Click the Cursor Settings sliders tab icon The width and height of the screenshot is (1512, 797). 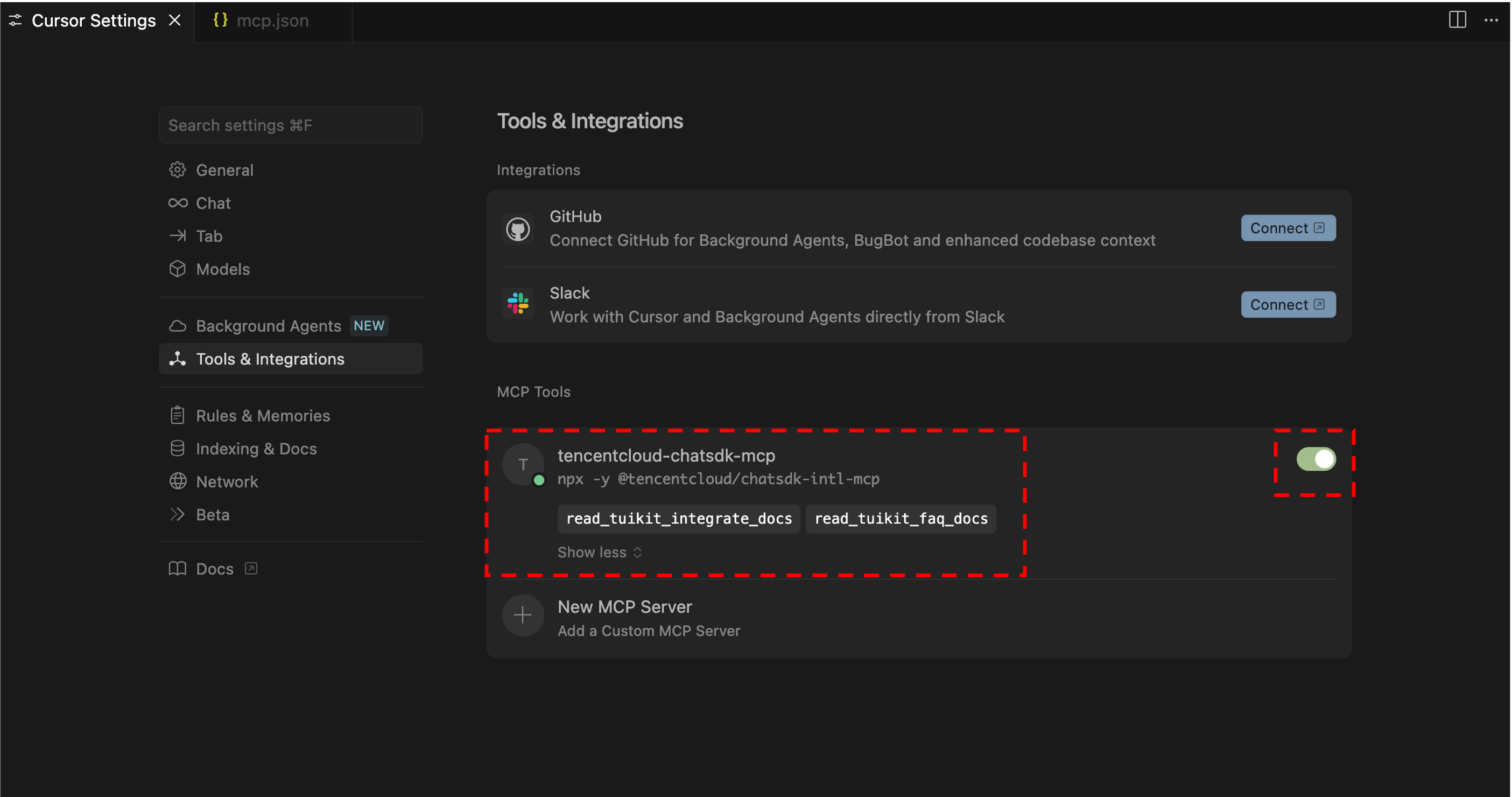15,20
